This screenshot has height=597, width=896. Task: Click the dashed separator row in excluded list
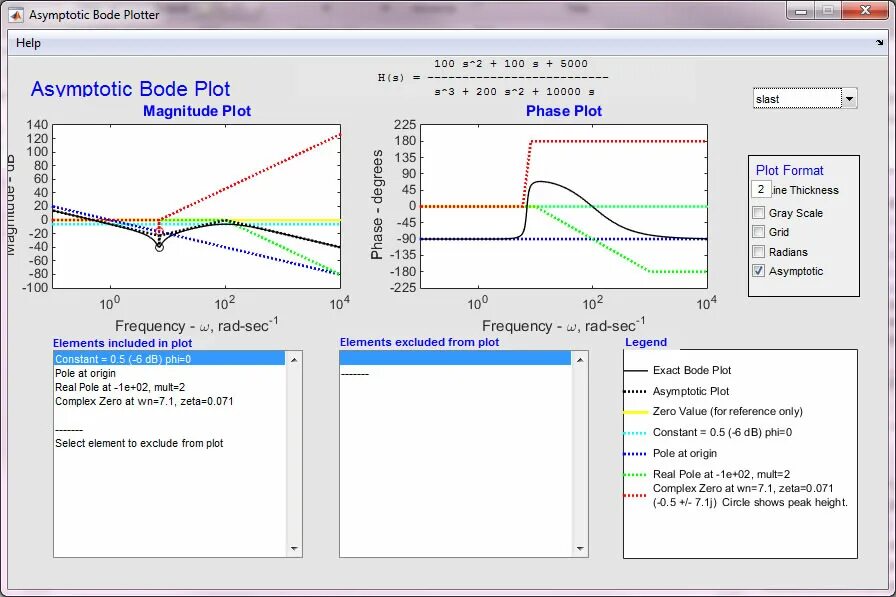tap(455, 374)
